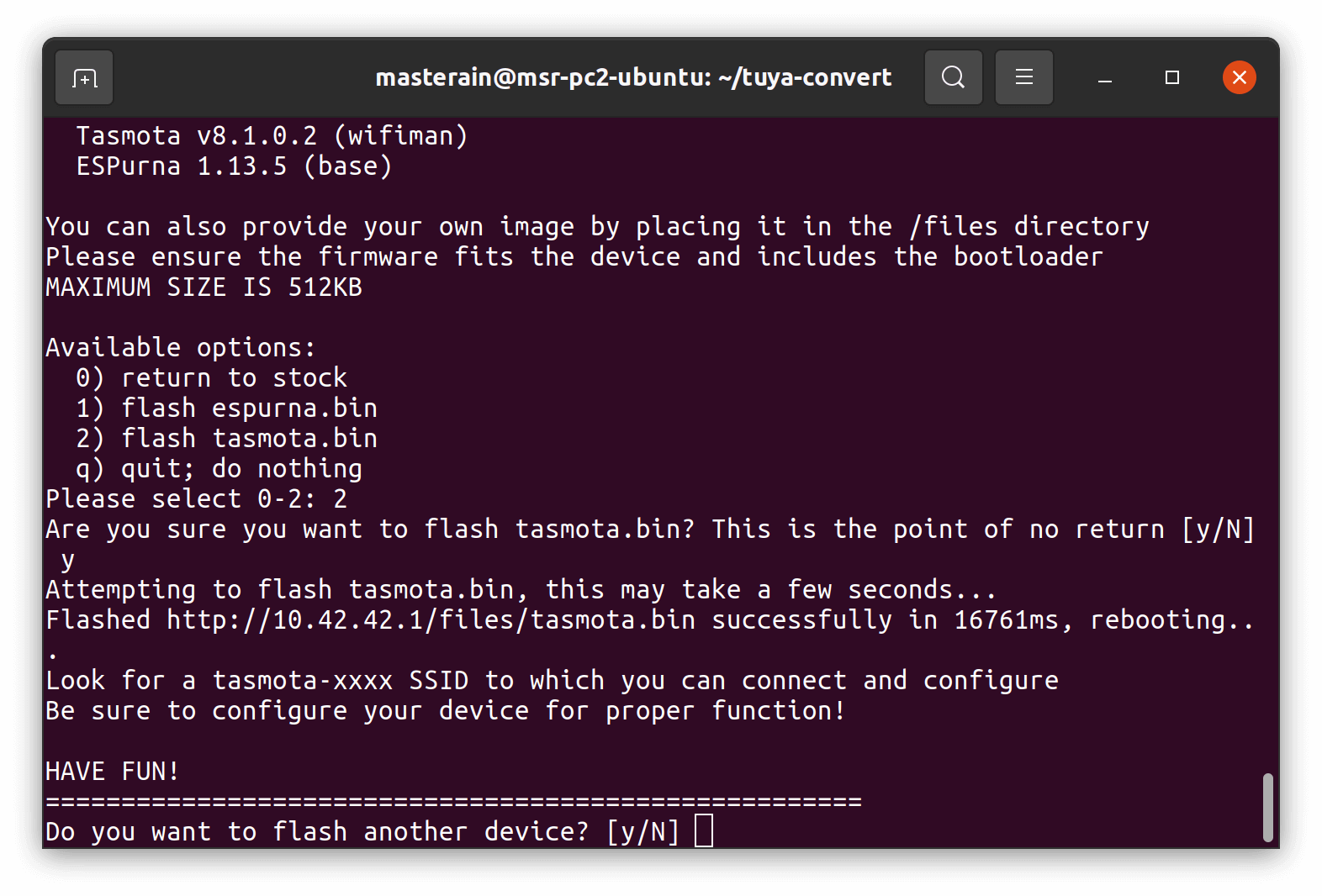
Task: Close the terminal window
Action: pos(1239,78)
